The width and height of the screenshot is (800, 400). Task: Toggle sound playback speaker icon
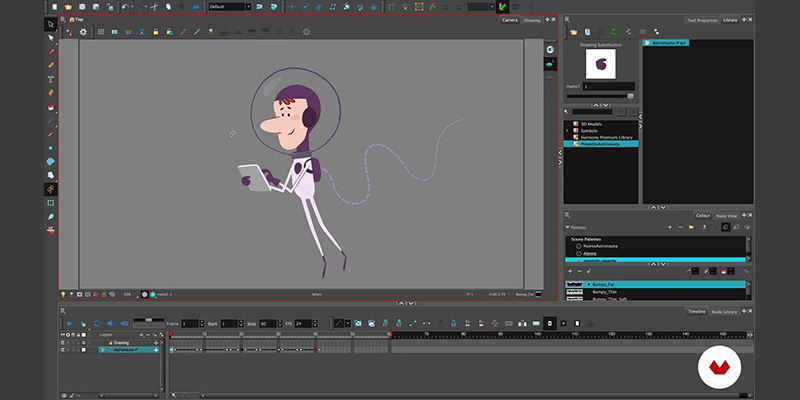[x=110, y=323]
